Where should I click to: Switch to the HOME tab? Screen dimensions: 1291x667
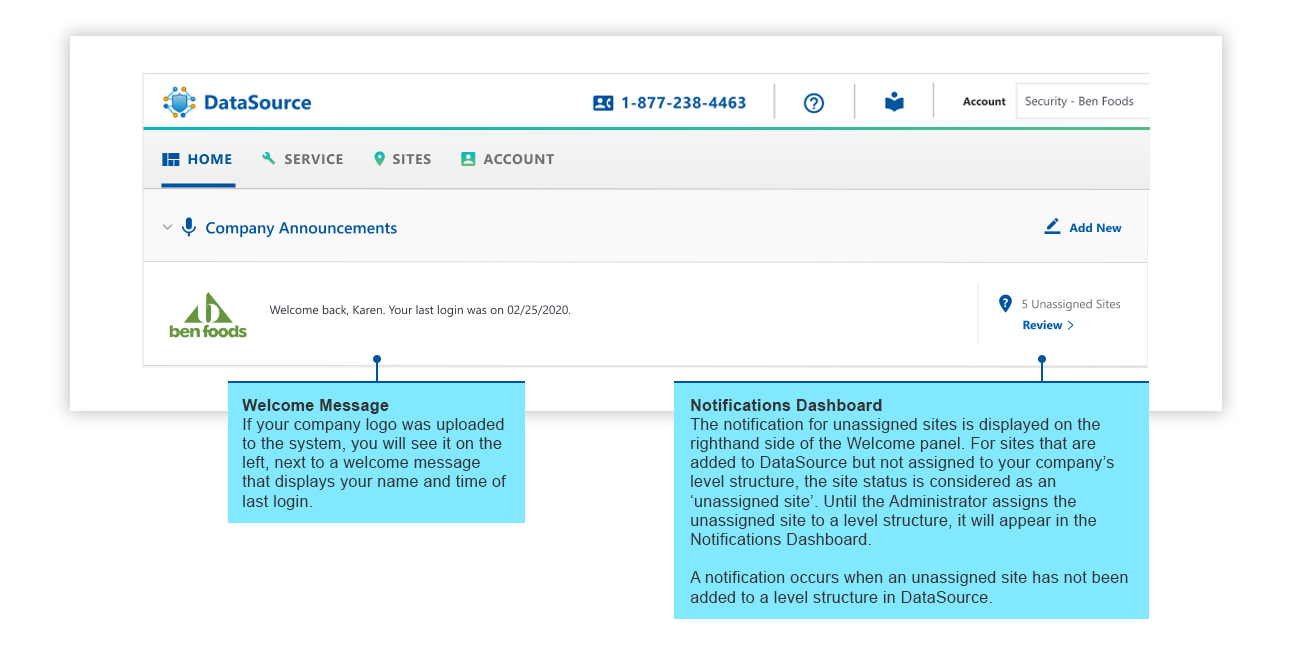tap(198, 159)
